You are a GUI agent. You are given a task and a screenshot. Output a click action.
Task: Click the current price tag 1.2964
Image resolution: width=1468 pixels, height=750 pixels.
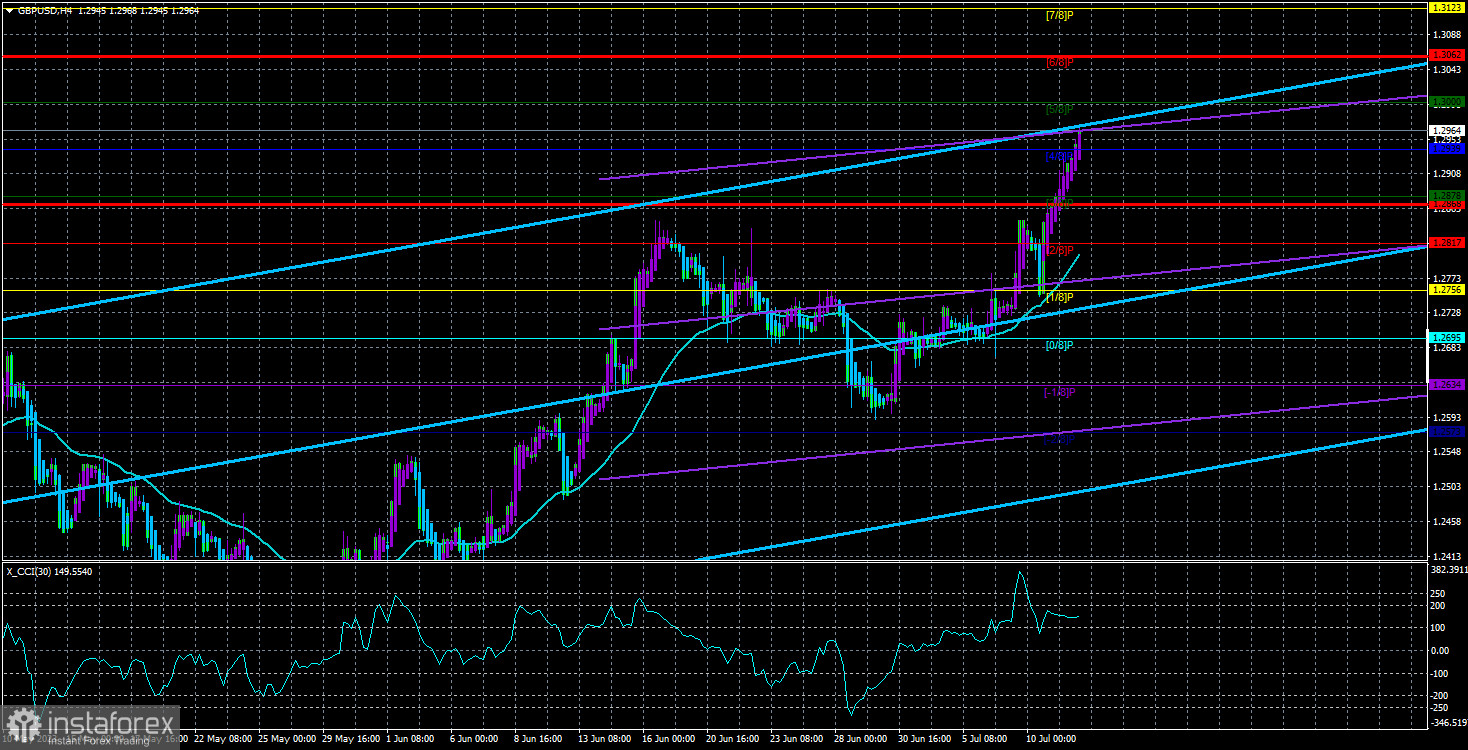[x=1447, y=130]
